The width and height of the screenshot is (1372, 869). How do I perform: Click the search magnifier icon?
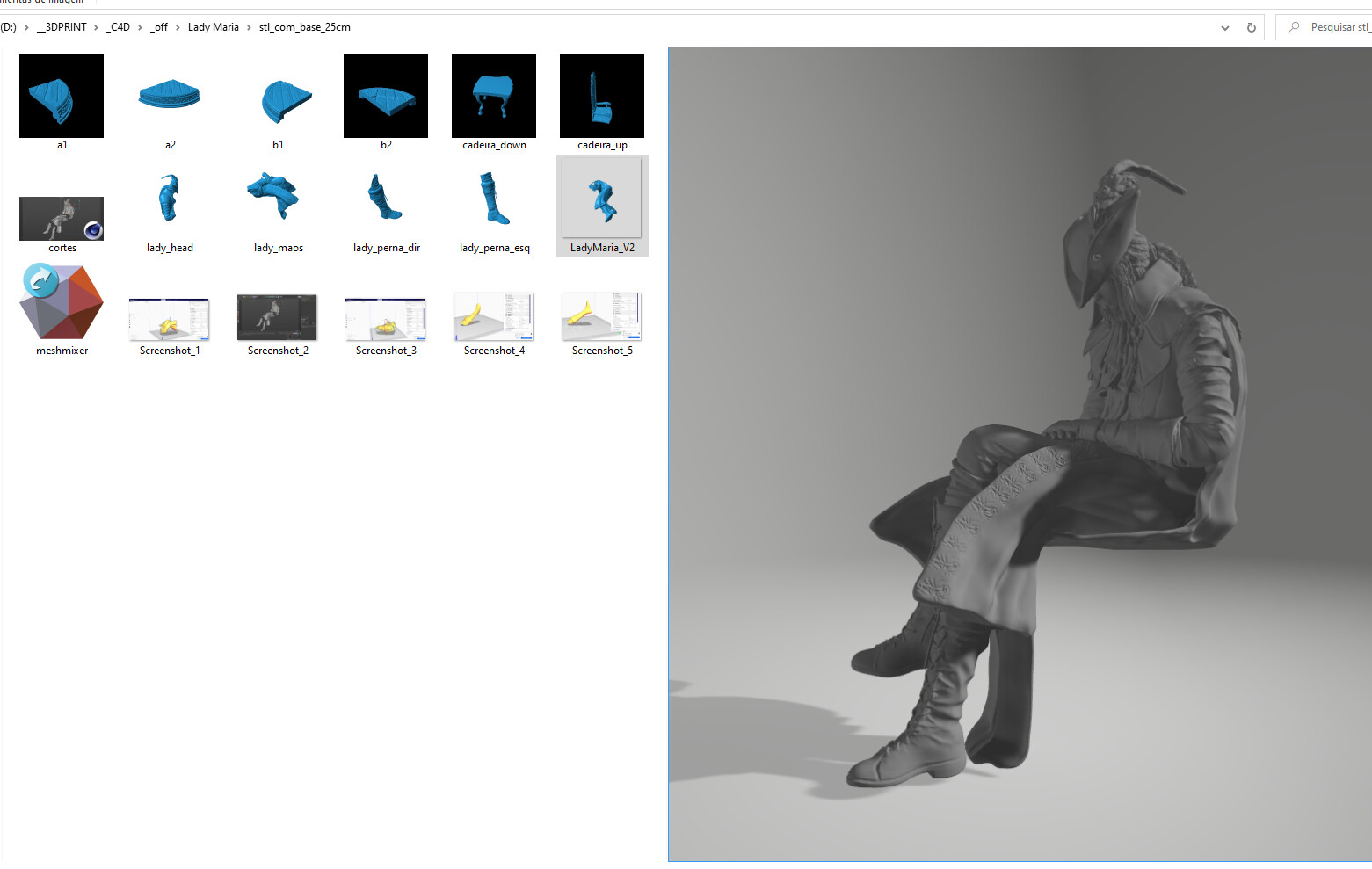pyautogui.click(x=1293, y=26)
